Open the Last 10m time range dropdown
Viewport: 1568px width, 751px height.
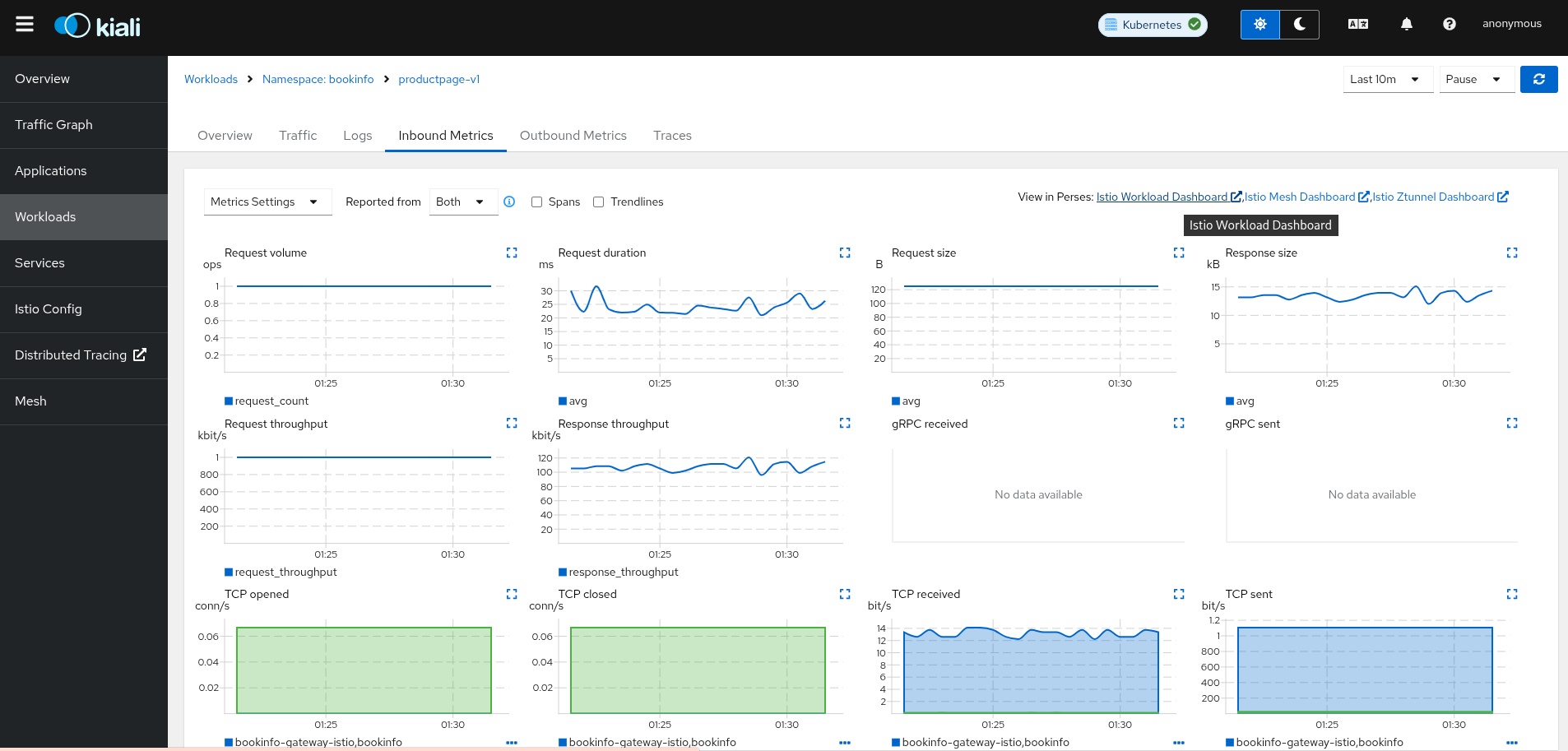1387,80
